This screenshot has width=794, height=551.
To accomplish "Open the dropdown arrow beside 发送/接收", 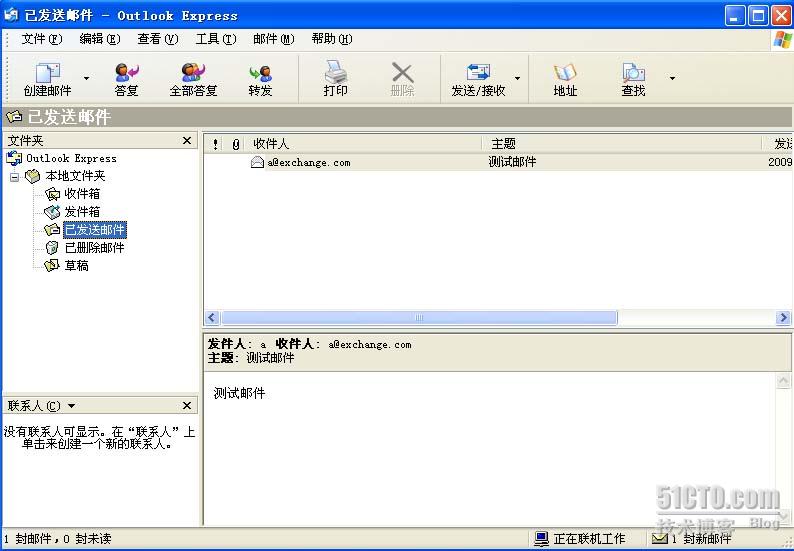I will pyautogui.click(x=518, y=78).
